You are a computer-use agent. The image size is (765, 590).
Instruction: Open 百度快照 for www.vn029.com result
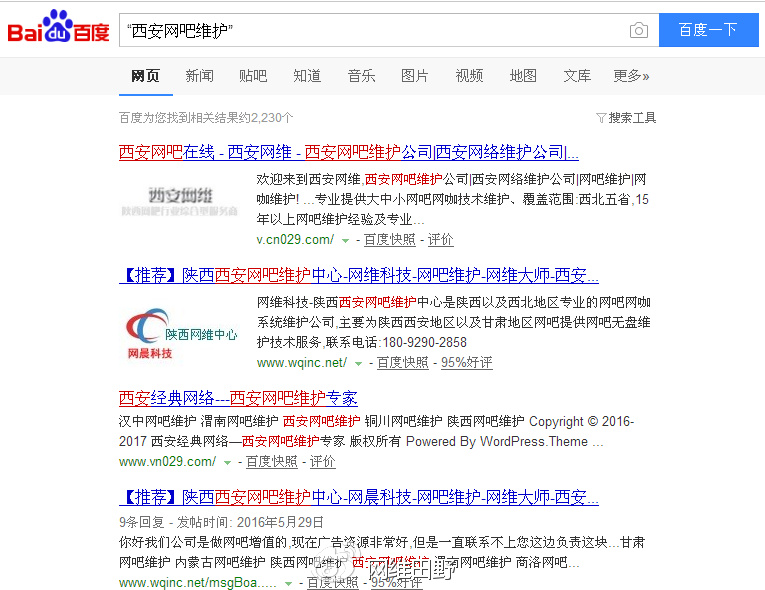(x=272, y=462)
